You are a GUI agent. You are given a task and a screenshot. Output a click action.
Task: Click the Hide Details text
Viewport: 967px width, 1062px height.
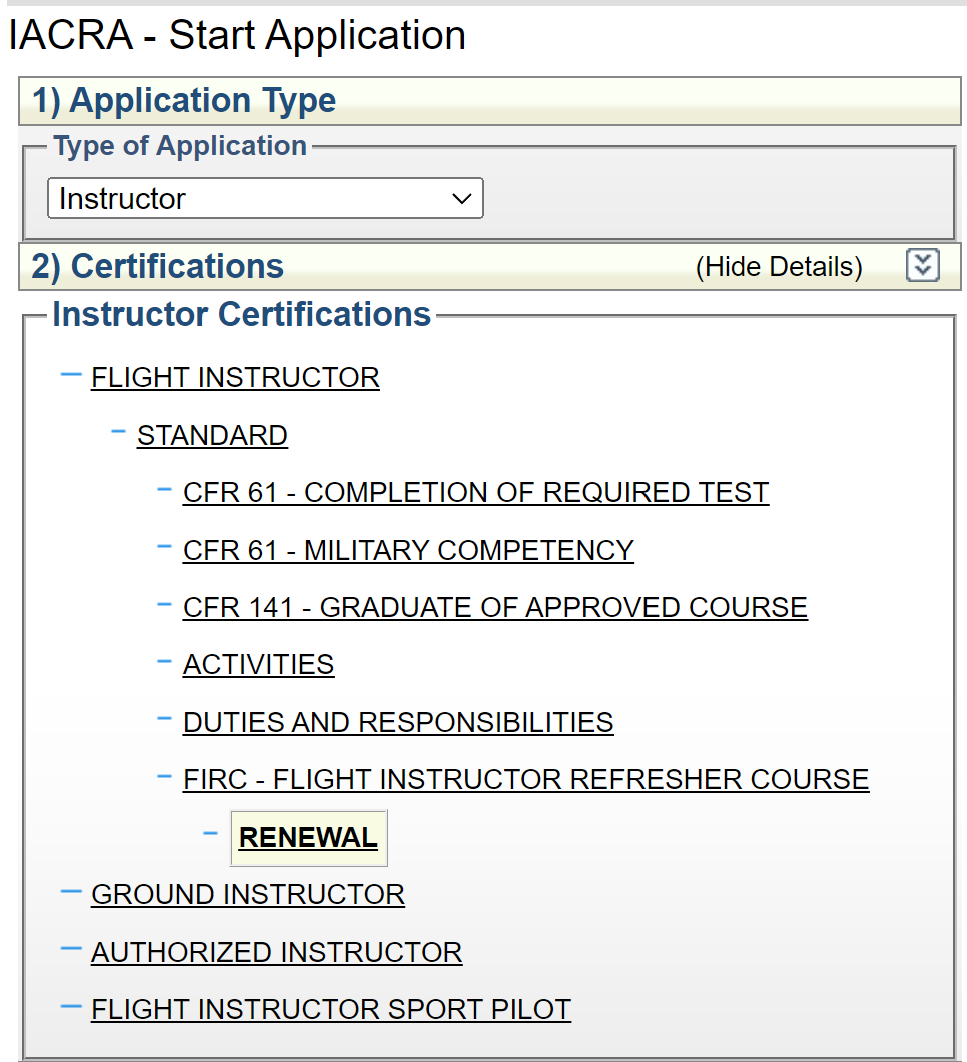[x=778, y=267]
